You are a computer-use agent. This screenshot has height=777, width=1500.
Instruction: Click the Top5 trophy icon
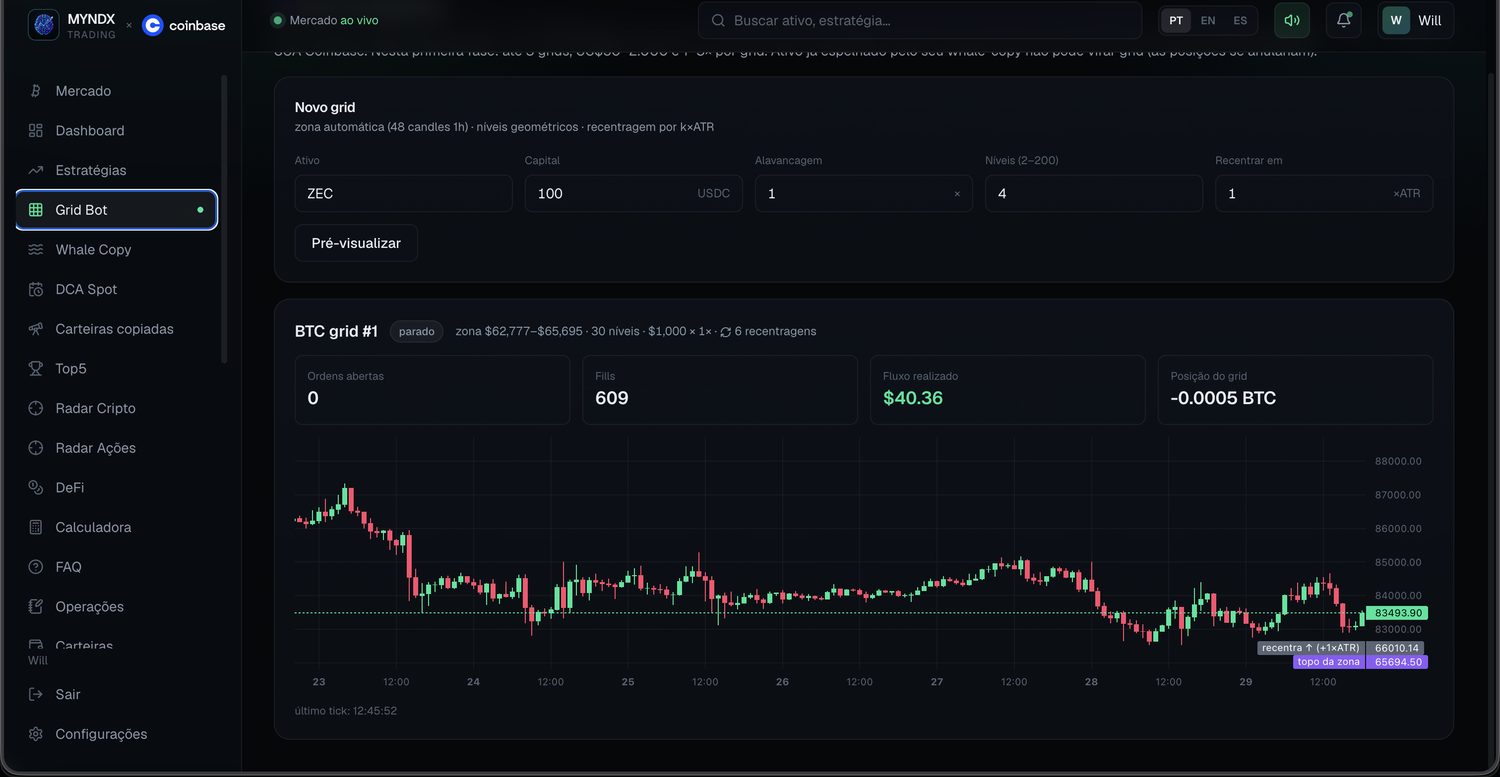coord(36,369)
